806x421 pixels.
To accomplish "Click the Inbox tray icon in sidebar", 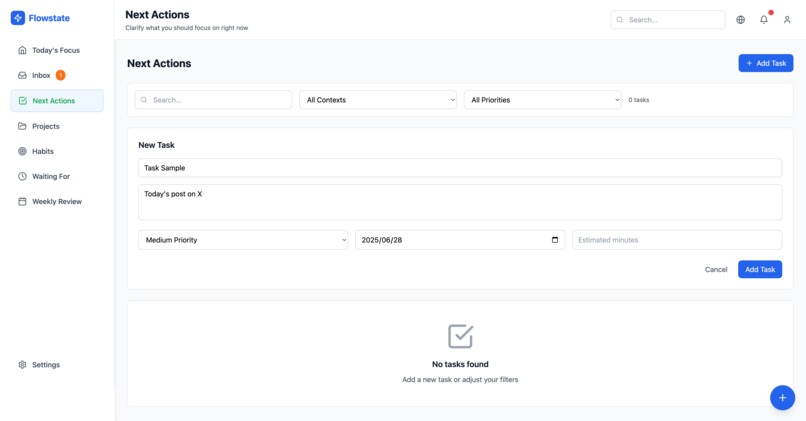I will coord(22,75).
